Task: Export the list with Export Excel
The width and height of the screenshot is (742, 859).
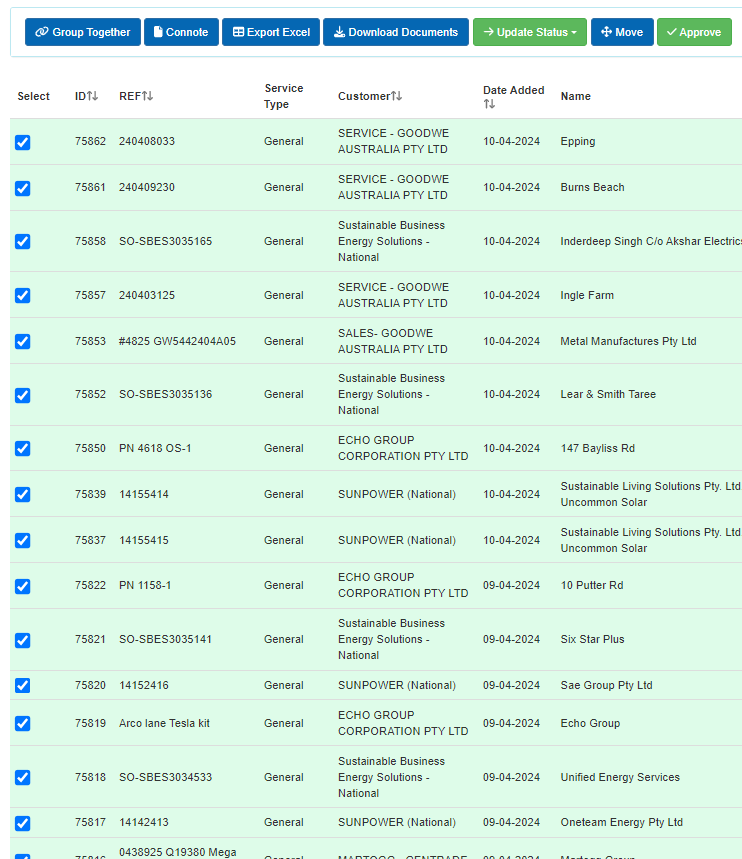Action: click(271, 32)
